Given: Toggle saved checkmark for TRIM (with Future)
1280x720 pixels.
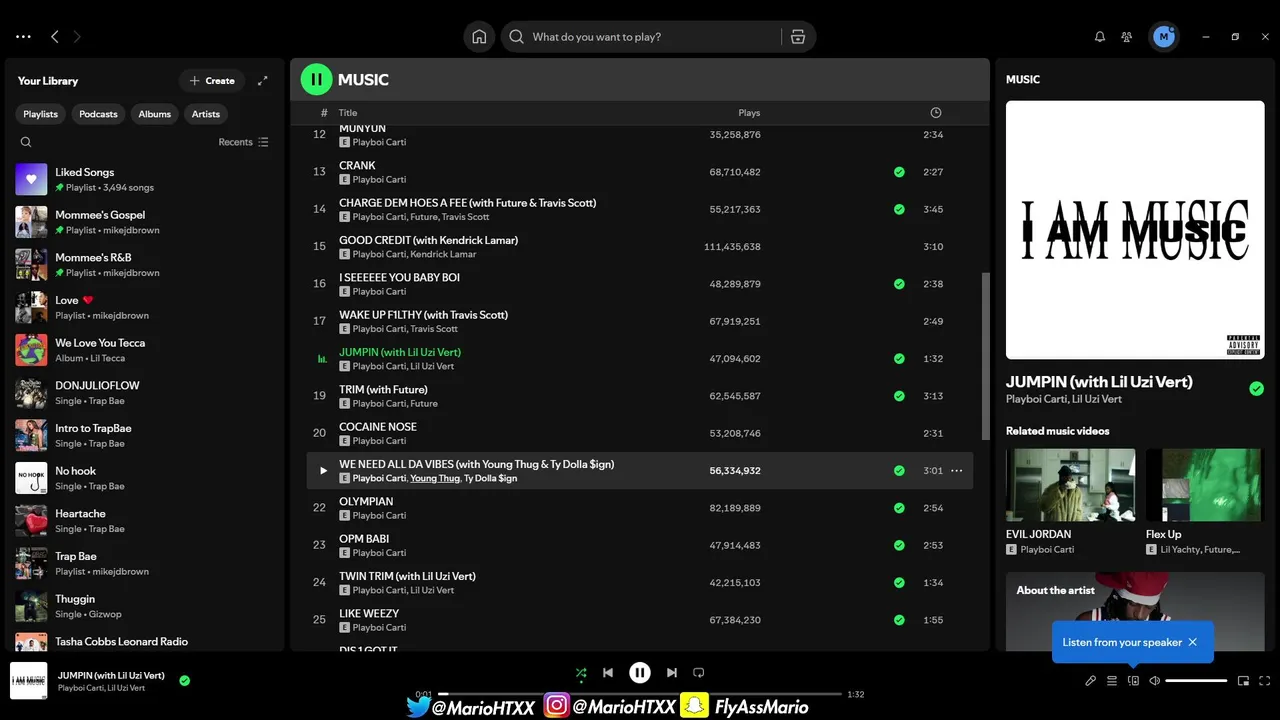Looking at the screenshot, I should click(899, 396).
